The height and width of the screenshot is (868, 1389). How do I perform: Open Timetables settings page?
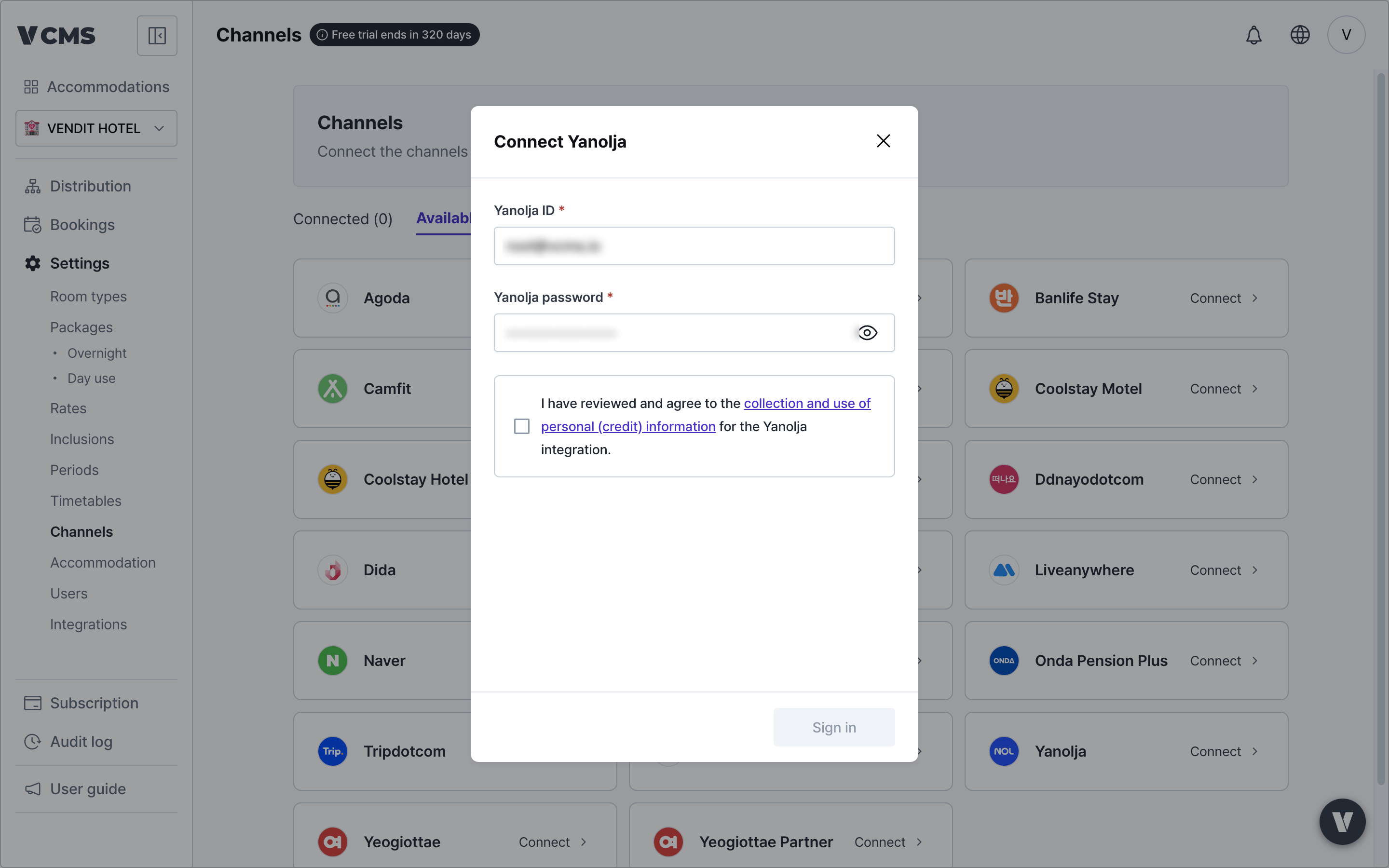point(85,501)
